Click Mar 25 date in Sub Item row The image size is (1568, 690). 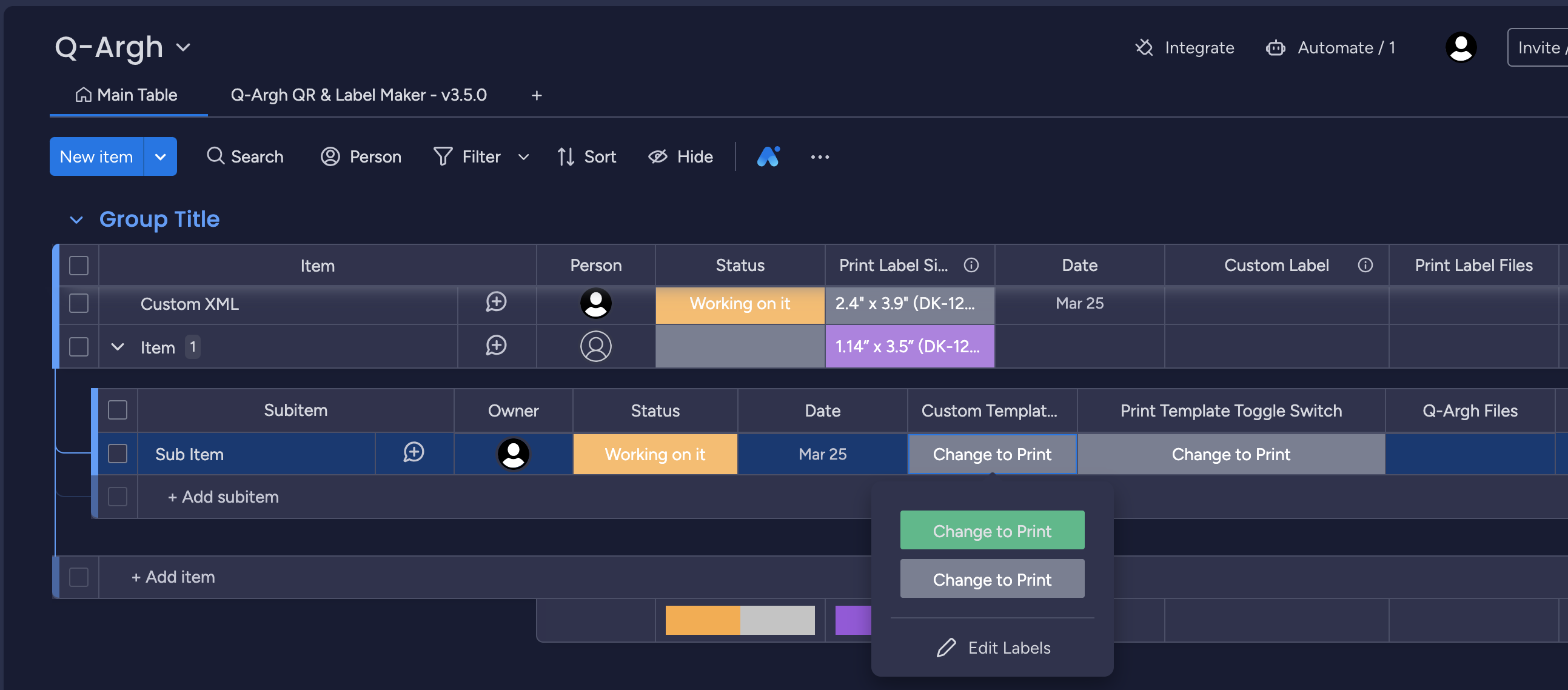(822, 454)
